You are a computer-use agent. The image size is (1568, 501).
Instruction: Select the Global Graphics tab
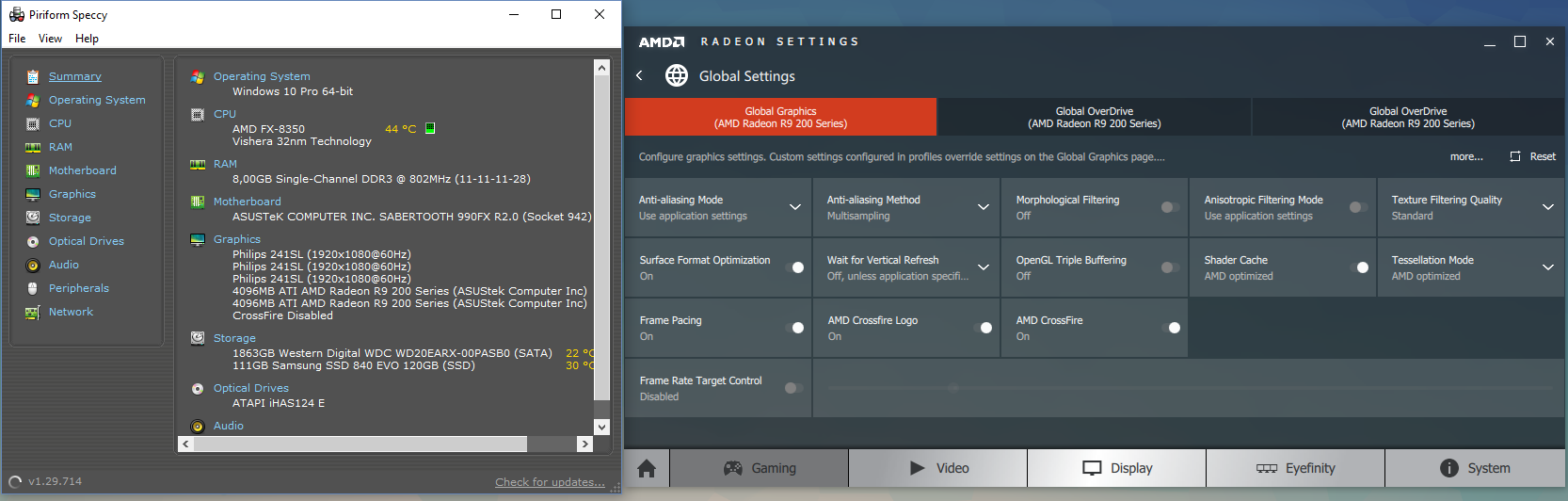[x=780, y=118]
